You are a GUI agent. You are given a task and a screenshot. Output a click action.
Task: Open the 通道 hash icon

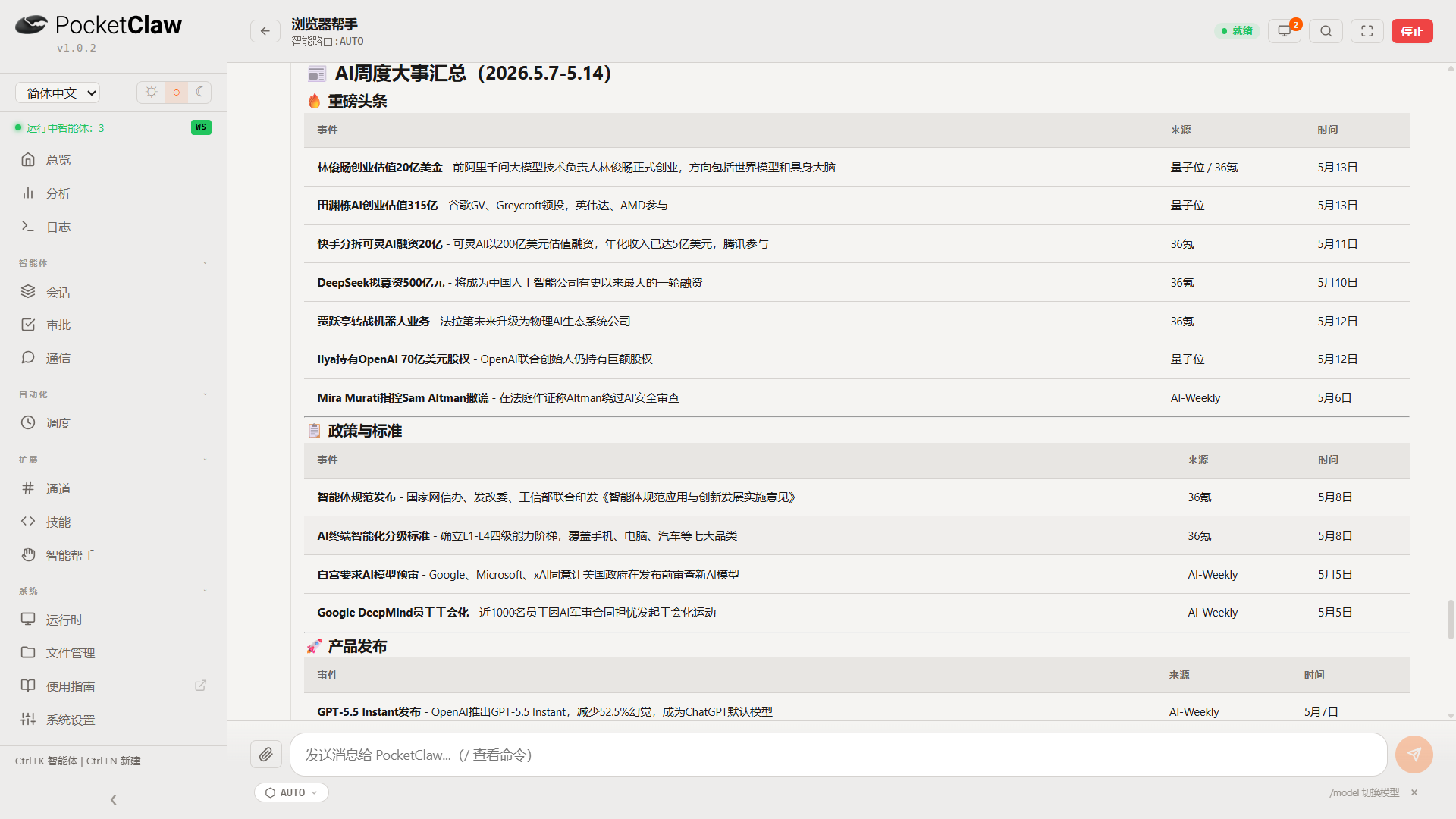28,488
